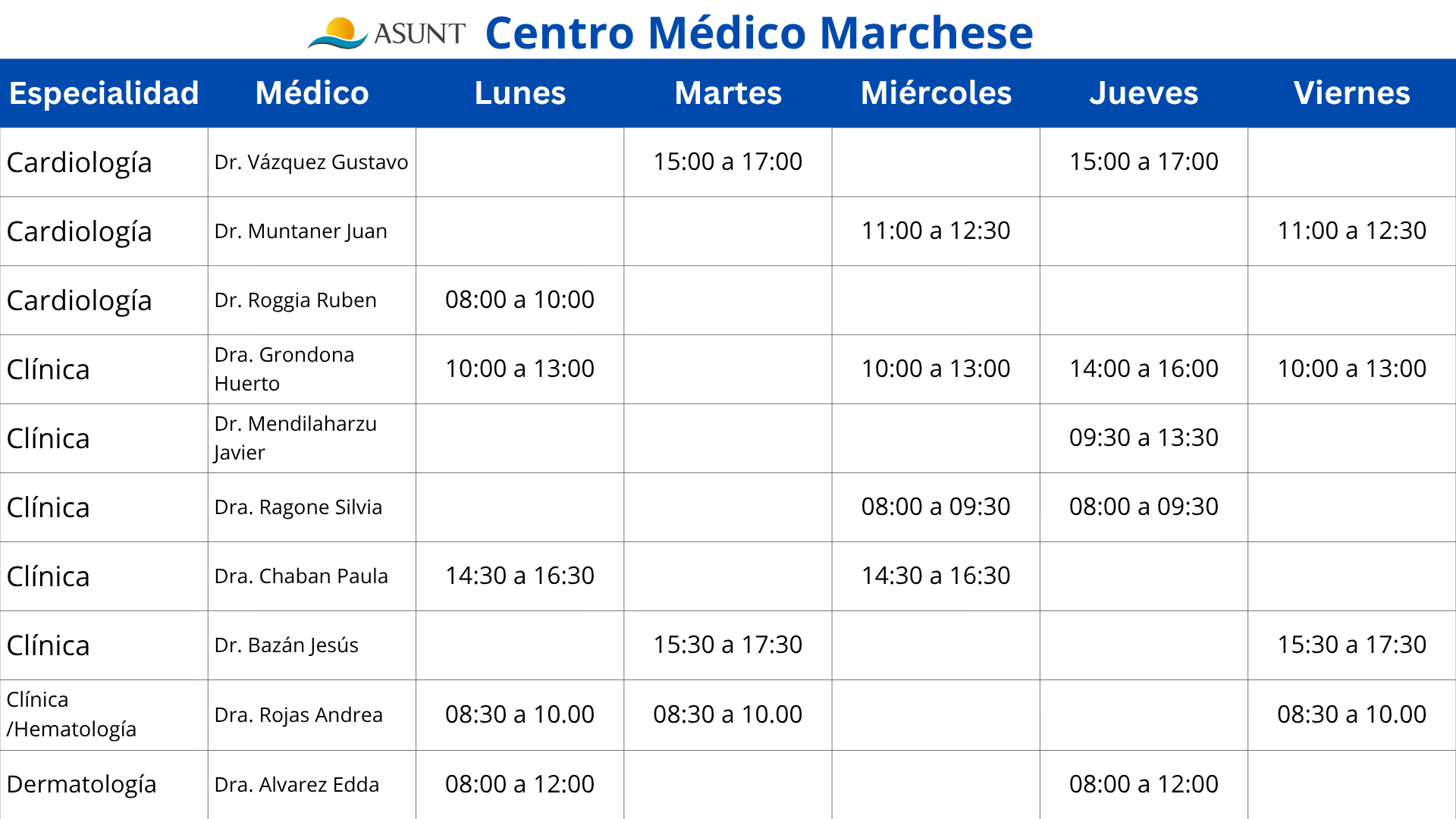1456x819 pixels.
Task: Click the Viernes column header
Action: (x=1352, y=93)
